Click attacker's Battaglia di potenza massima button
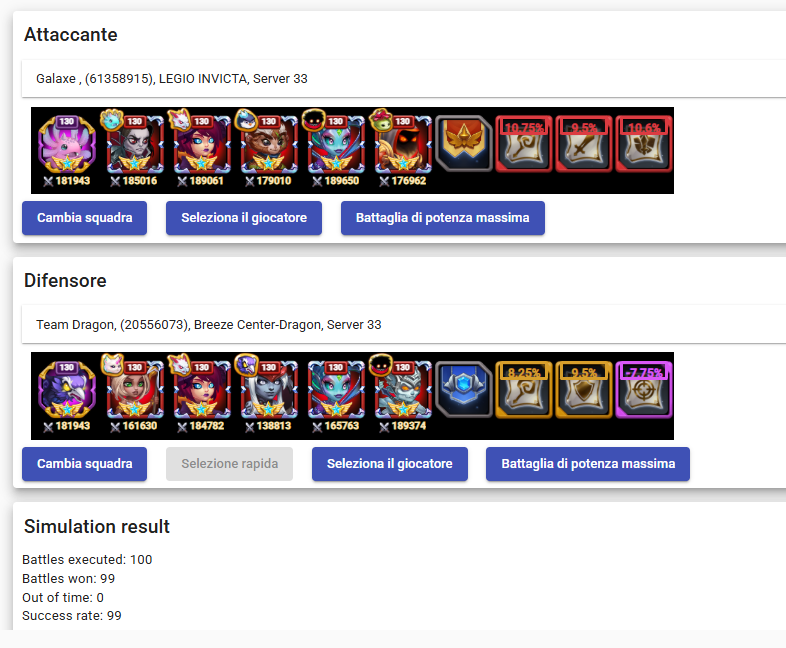This screenshot has width=786, height=648. point(443,218)
